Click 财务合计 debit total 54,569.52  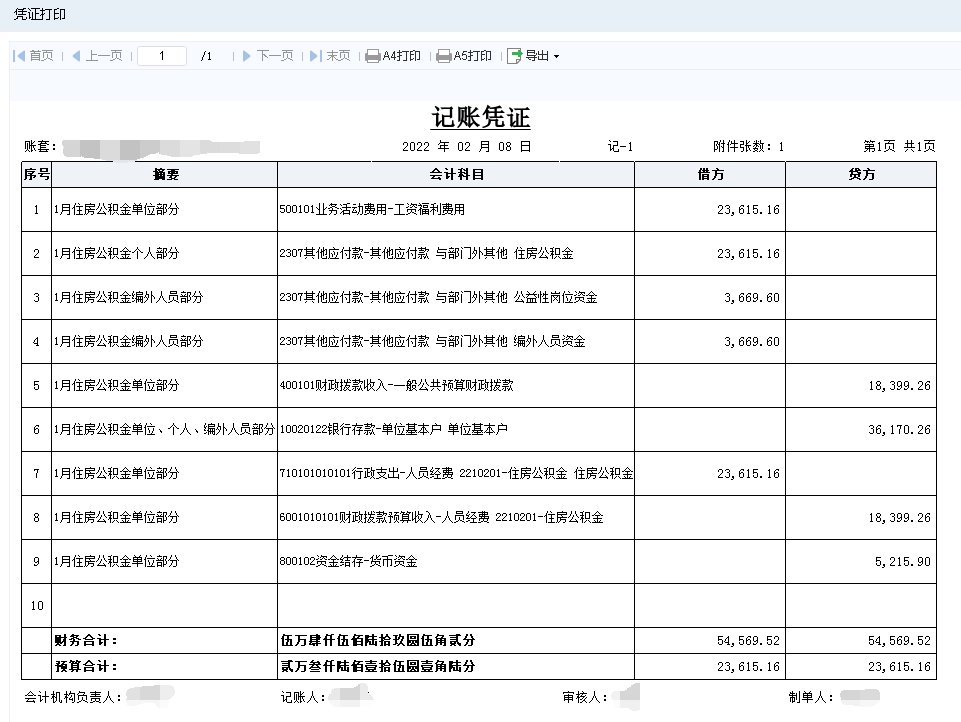click(748, 640)
